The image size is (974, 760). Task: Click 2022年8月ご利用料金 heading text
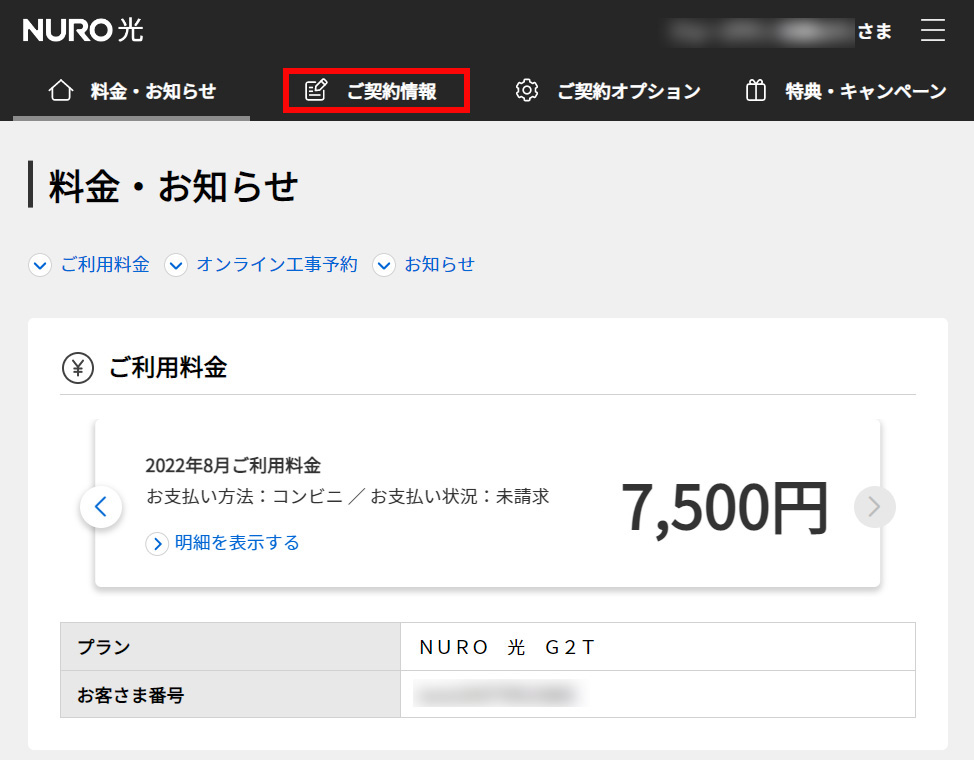233,465
